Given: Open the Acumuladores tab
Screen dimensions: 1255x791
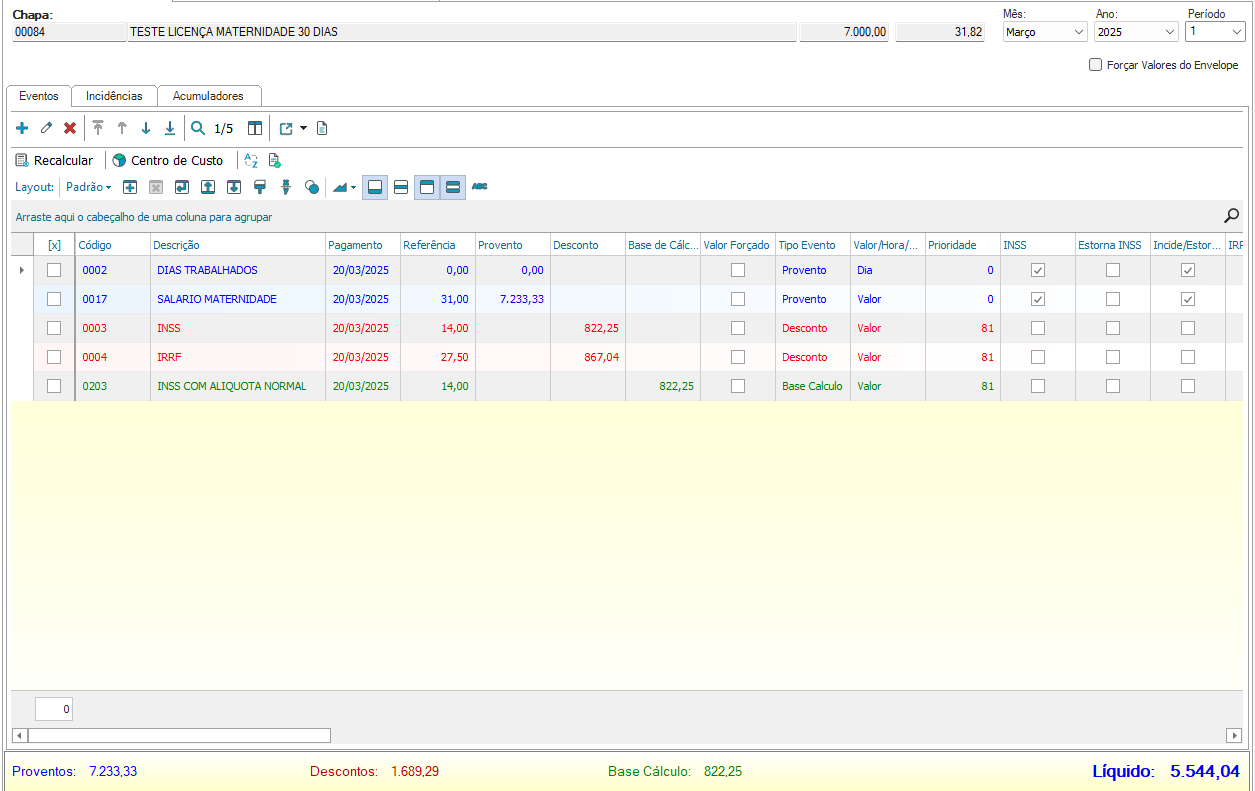Looking at the screenshot, I should [208, 96].
